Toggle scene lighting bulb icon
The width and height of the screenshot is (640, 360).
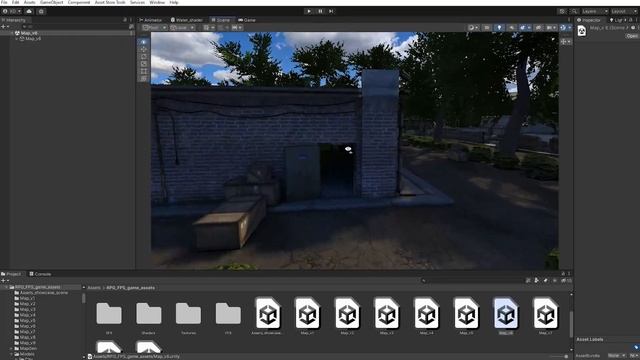[x=499, y=28]
